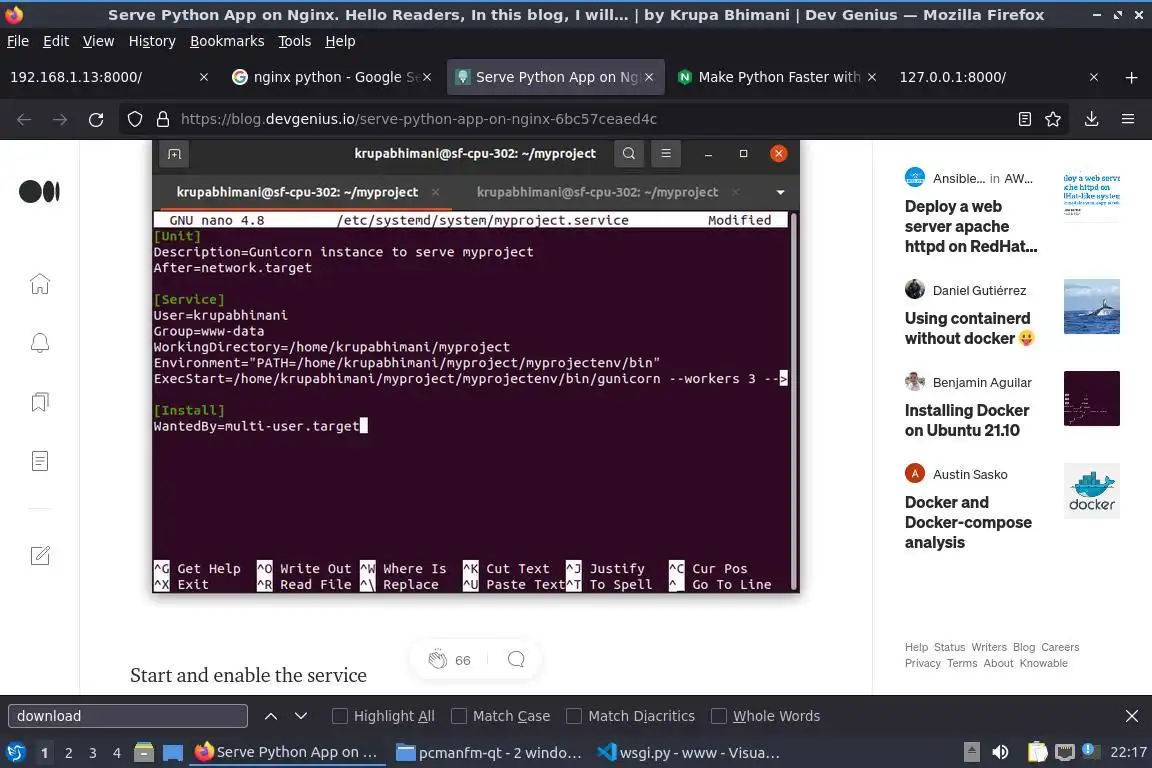Write a new story icon
The image size is (1152, 768).
[40, 556]
